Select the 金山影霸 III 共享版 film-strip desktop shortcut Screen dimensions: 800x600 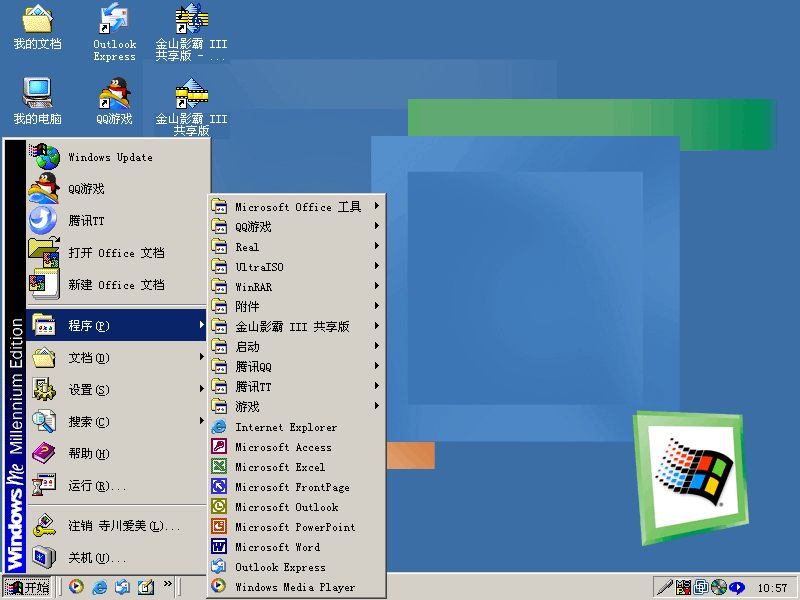(191, 106)
